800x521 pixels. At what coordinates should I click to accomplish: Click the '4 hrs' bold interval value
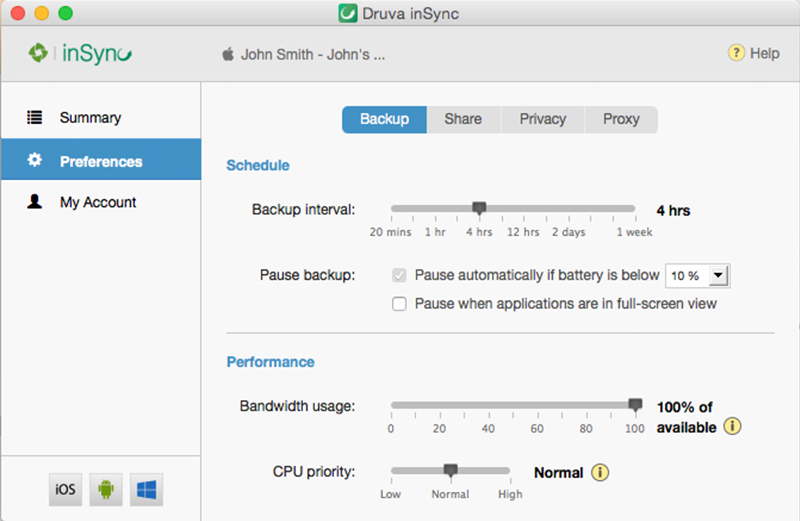point(673,210)
